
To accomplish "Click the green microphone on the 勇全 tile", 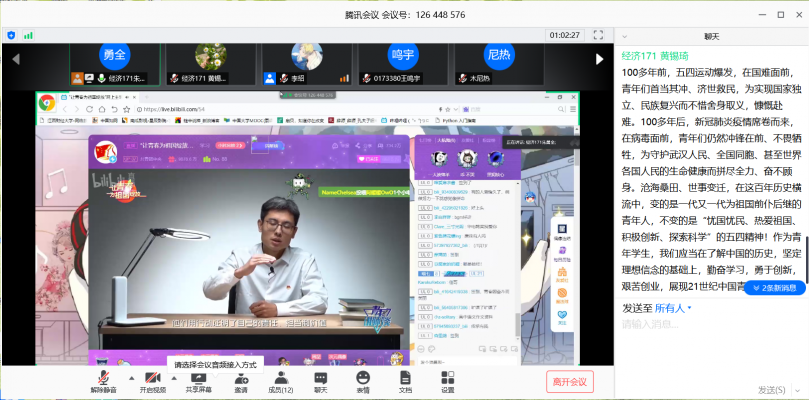I will point(101,78).
